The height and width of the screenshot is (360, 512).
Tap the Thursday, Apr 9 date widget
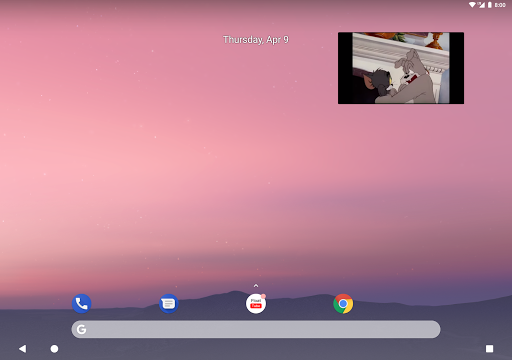point(256,40)
